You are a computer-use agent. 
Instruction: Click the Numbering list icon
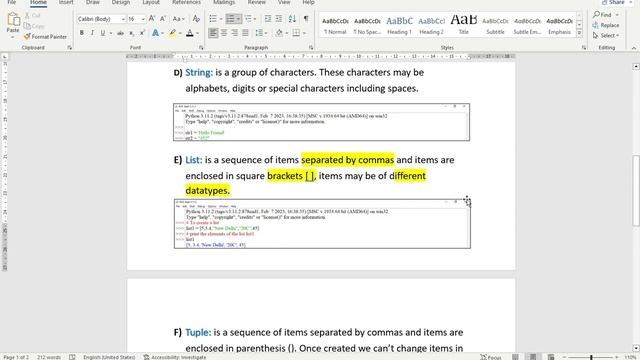[231, 19]
